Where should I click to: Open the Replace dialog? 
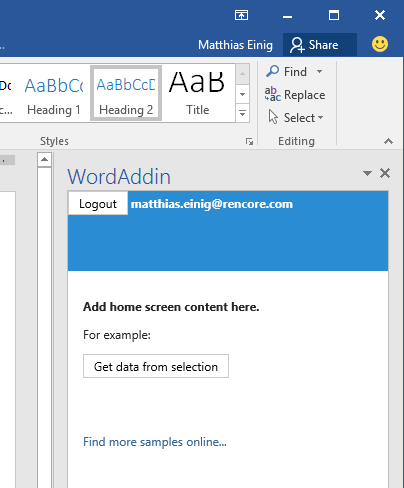point(295,95)
